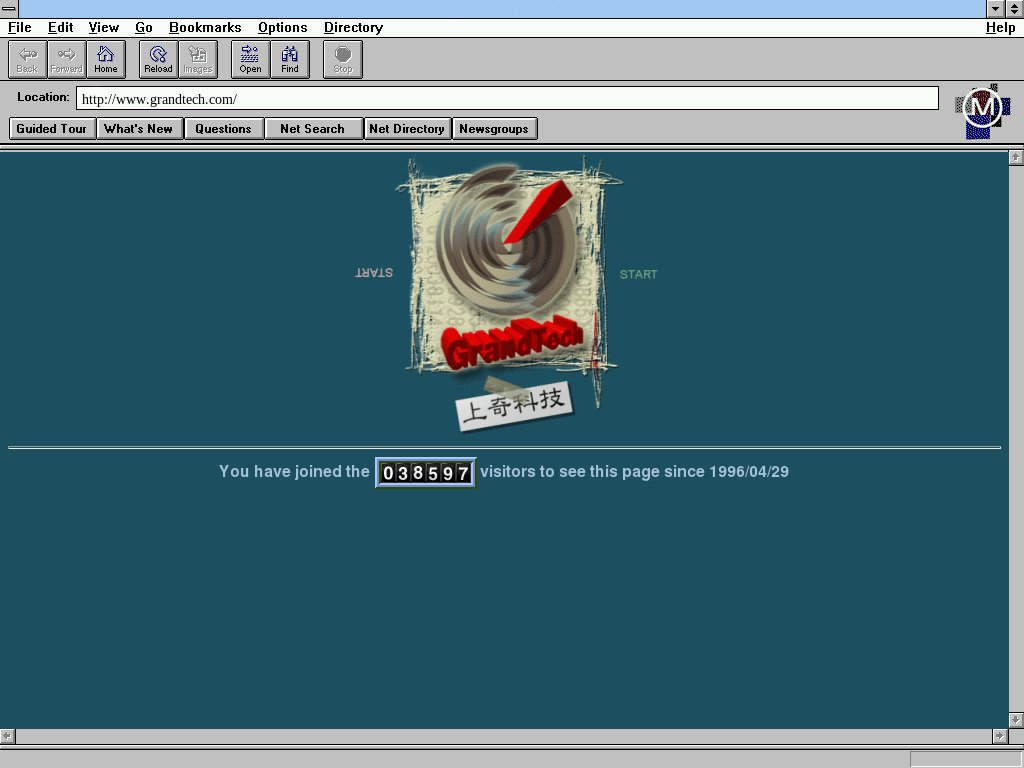Image resolution: width=1024 pixels, height=768 pixels.
Task: Click the Forward navigation icon
Action: click(66, 59)
